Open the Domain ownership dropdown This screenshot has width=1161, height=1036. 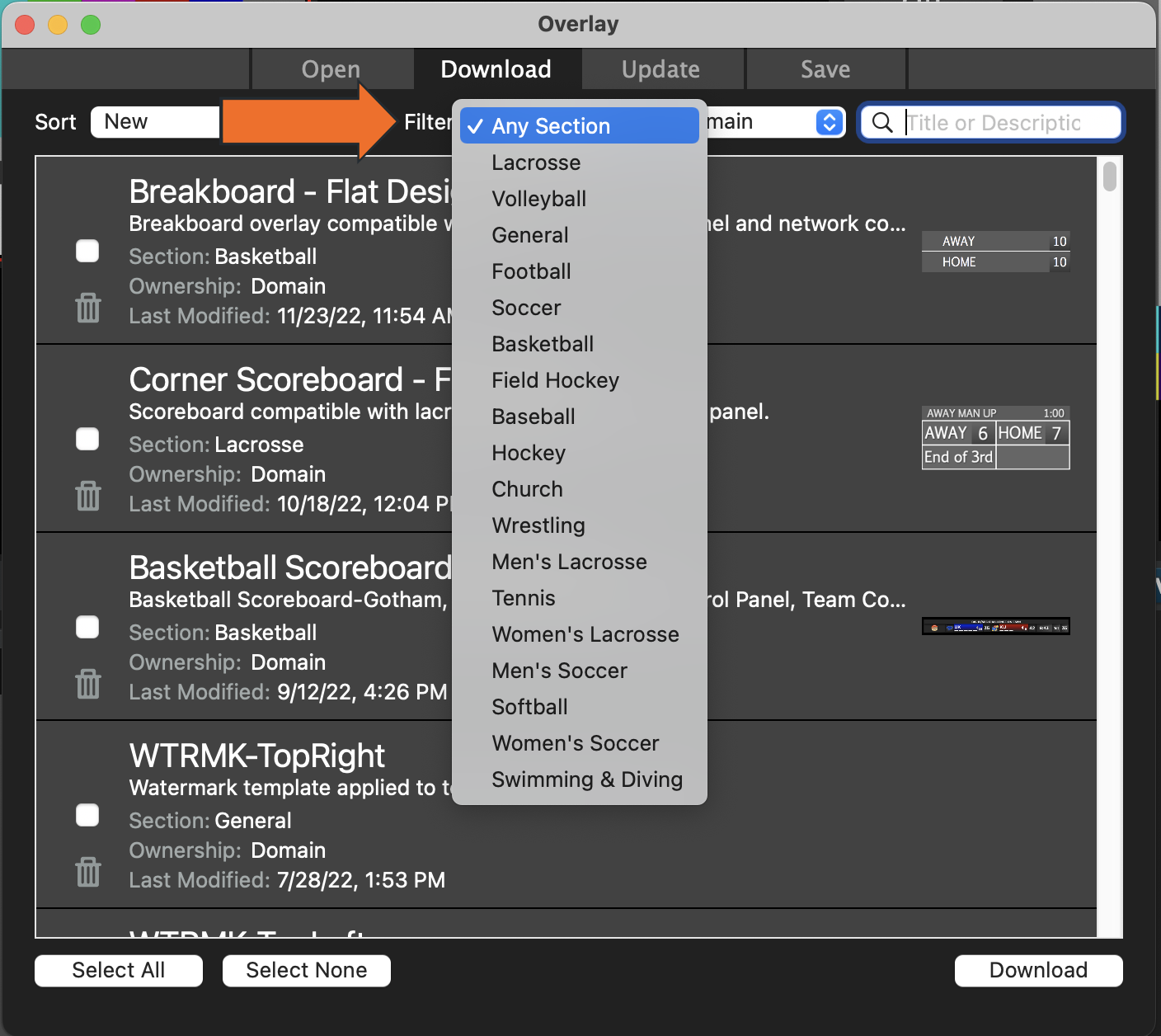tap(828, 121)
